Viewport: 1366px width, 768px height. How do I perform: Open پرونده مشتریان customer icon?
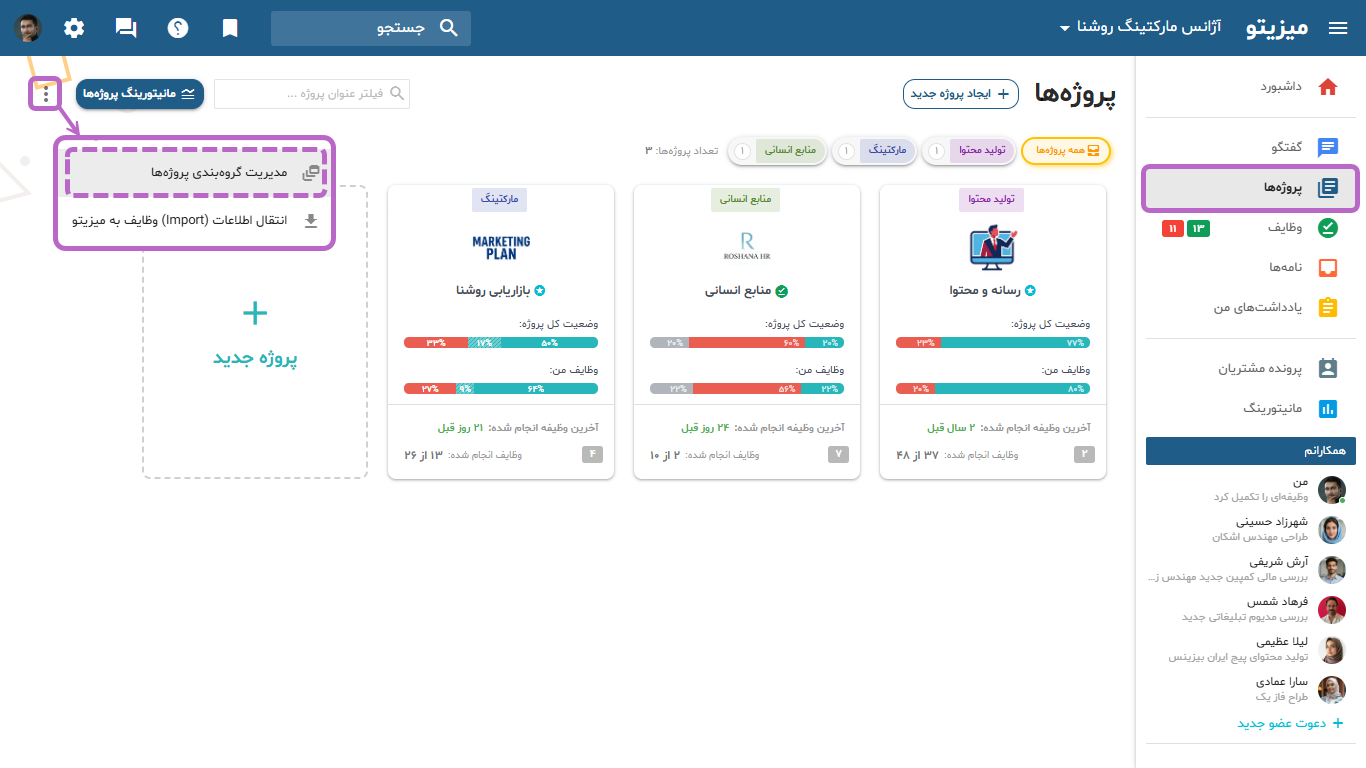[1328, 368]
